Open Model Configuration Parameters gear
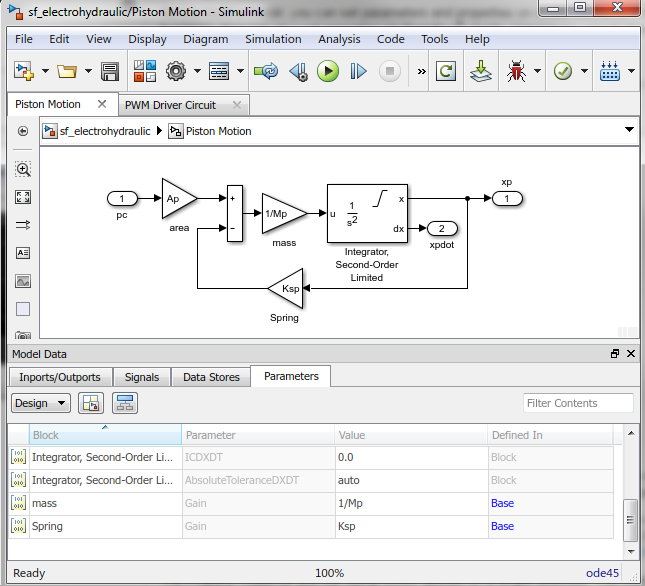This screenshot has width=645, height=586. pos(177,71)
